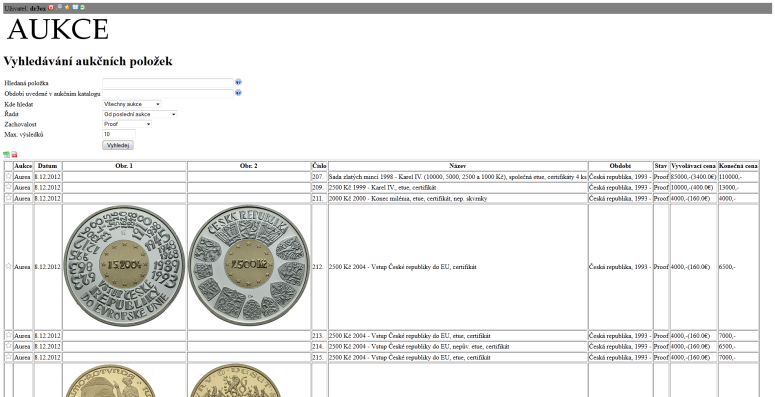Open favorites via the yellow star icon

67,7
